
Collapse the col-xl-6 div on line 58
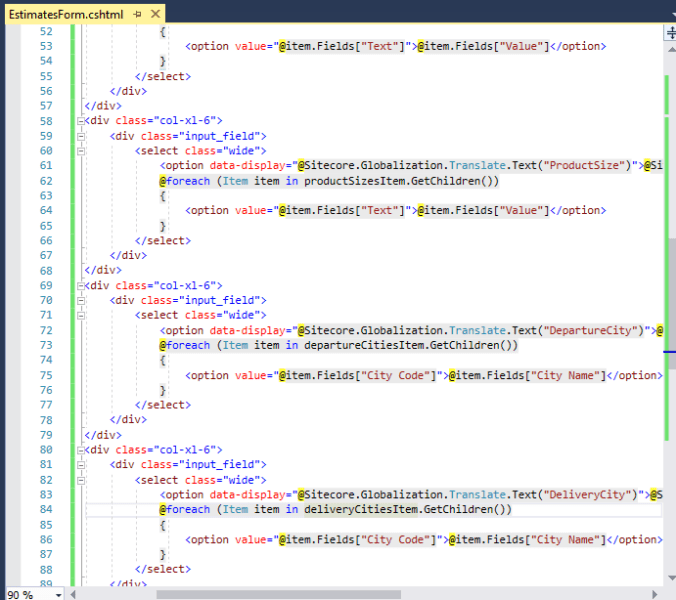[x=81, y=120]
